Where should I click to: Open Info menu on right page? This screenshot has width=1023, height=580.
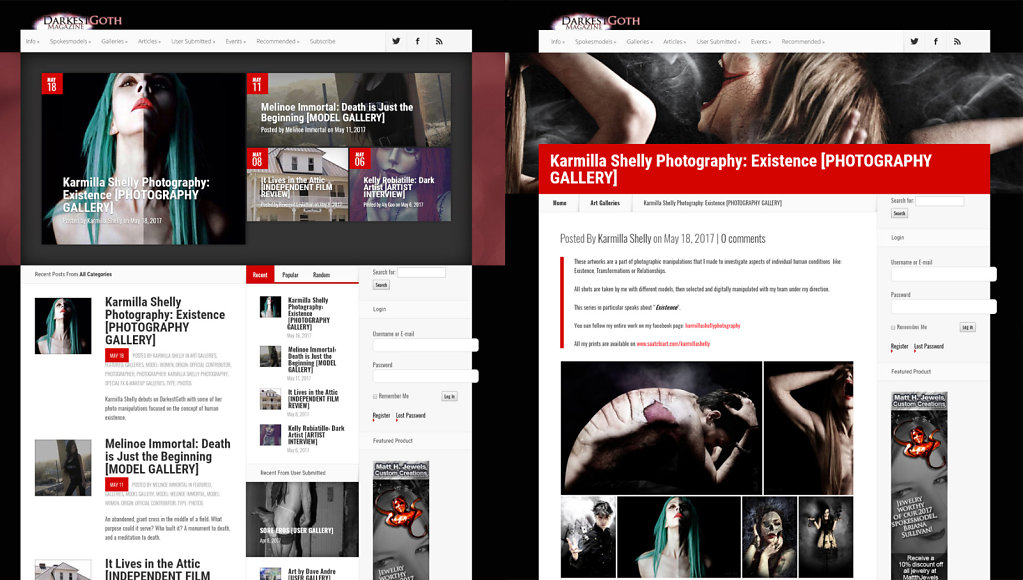pos(558,41)
